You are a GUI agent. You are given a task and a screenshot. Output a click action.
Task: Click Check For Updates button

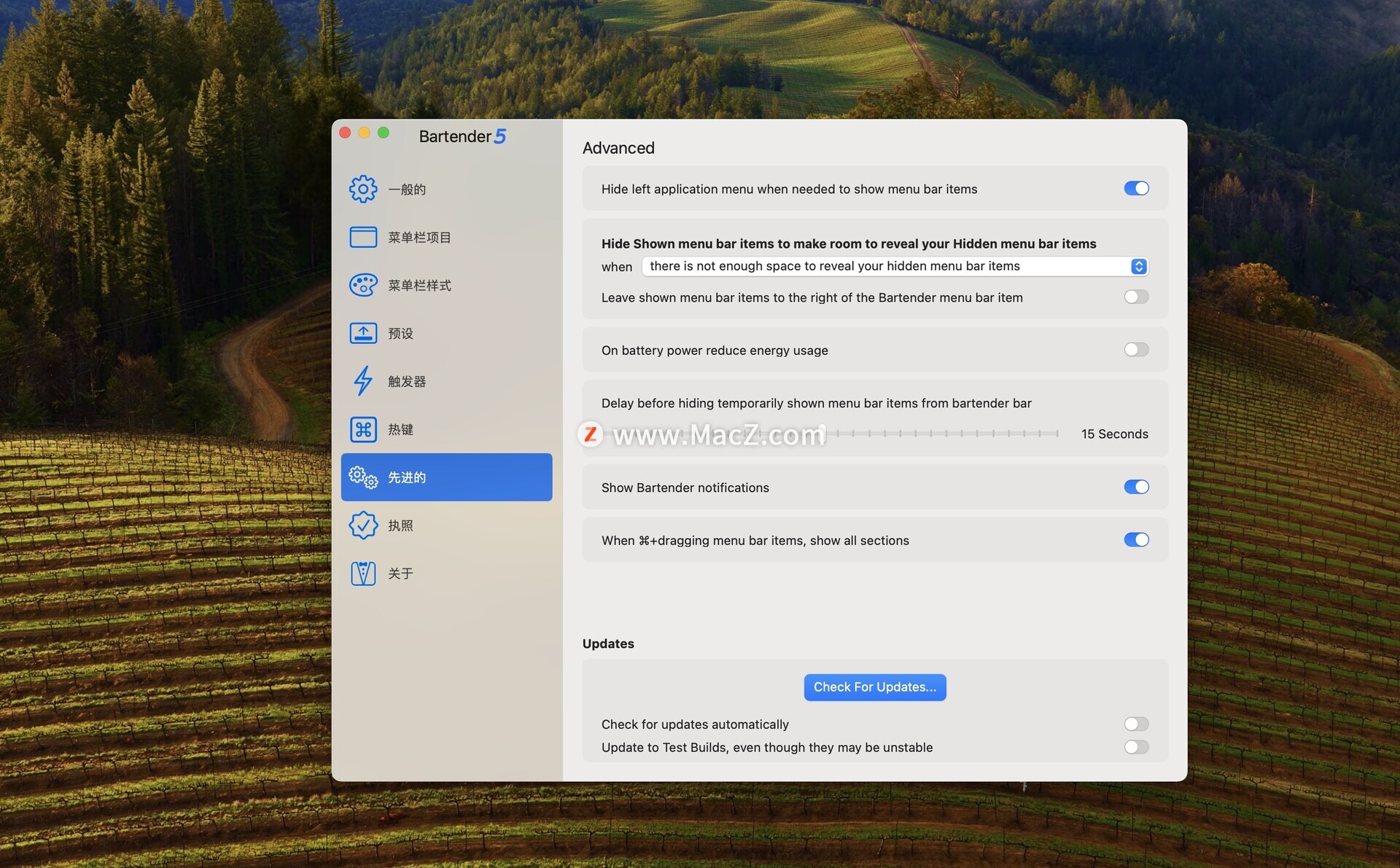pyautogui.click(x=875, y=687)
